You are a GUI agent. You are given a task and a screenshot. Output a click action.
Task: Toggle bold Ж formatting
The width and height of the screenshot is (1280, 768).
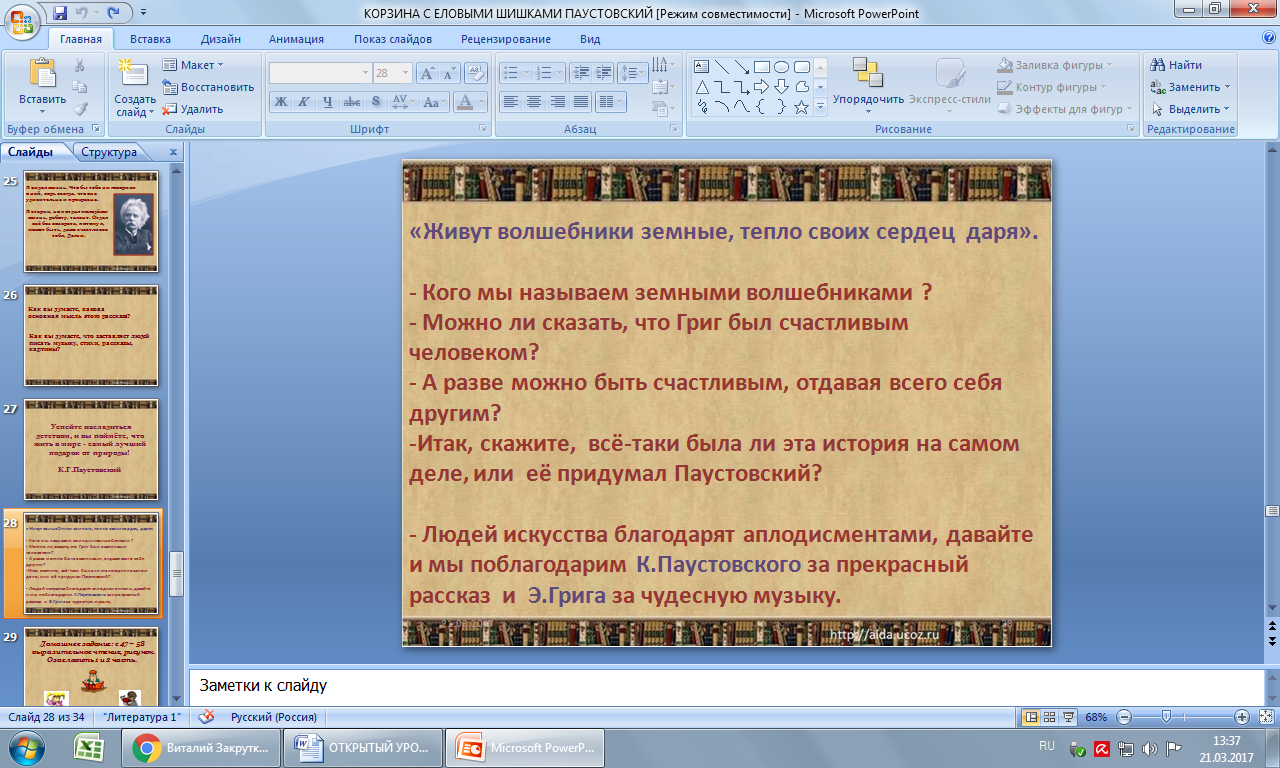click(281, 102)
